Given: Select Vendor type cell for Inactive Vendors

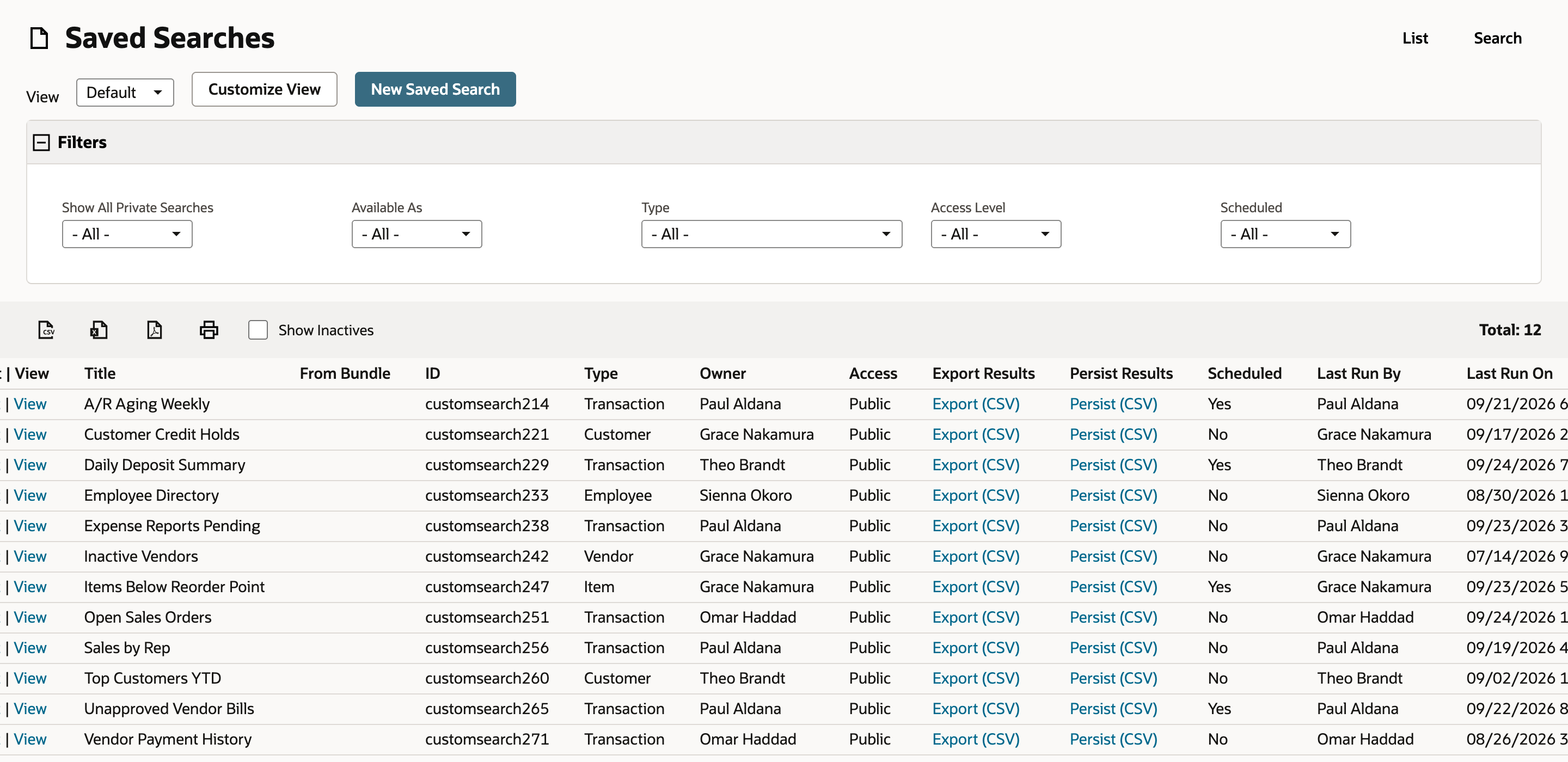Looking at the screenshot, I should (x=609, y=556).
